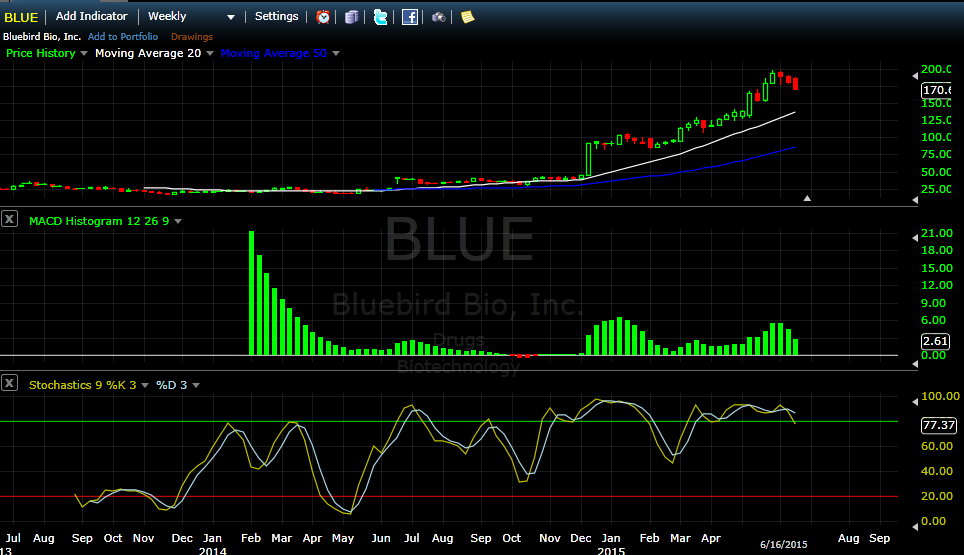The height and width of the screenshot is (555, 964).
Task: Select the Moving Average 20 label
Action: (148, 53)
